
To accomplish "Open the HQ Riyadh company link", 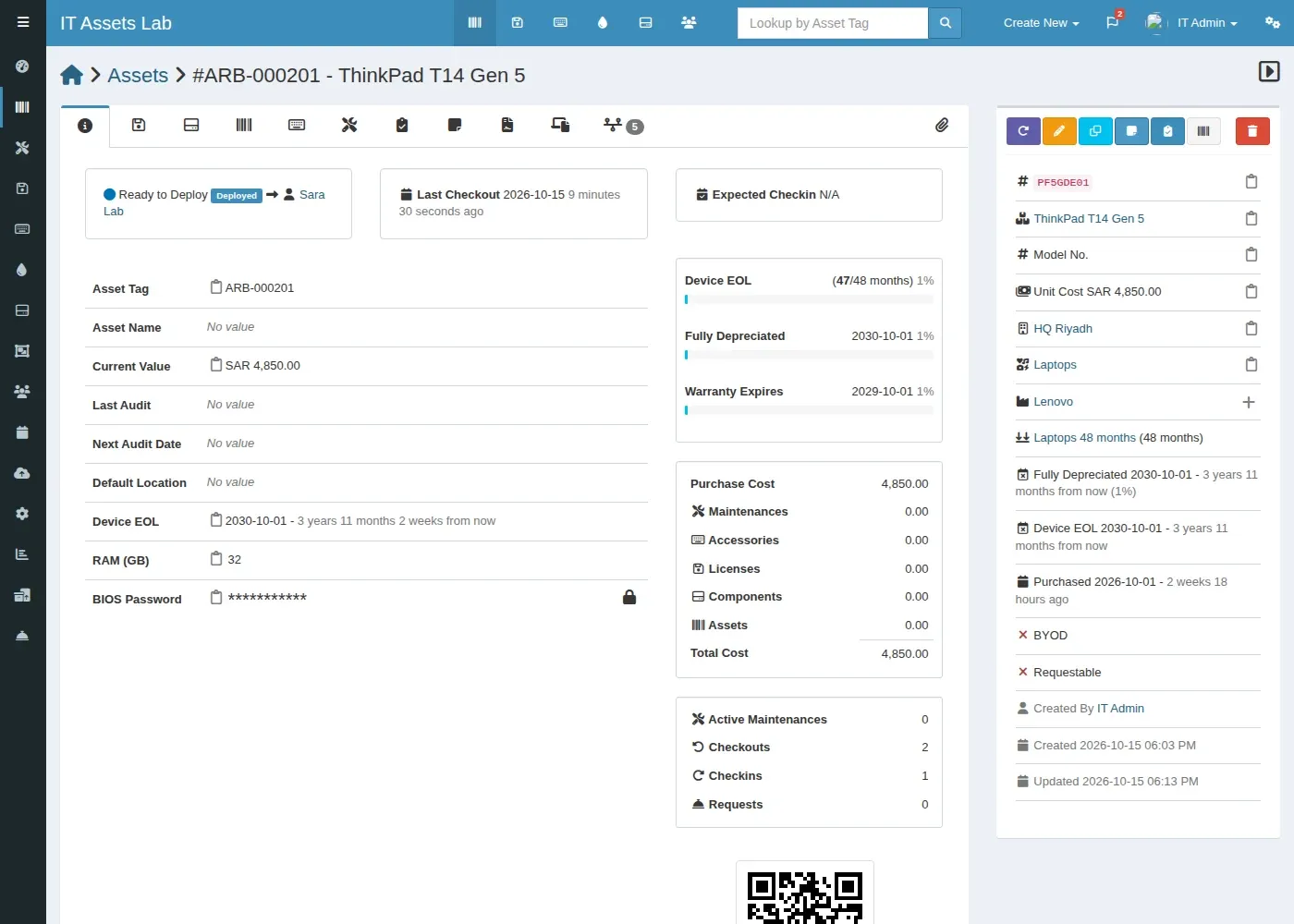I will tap(1063, 329).
